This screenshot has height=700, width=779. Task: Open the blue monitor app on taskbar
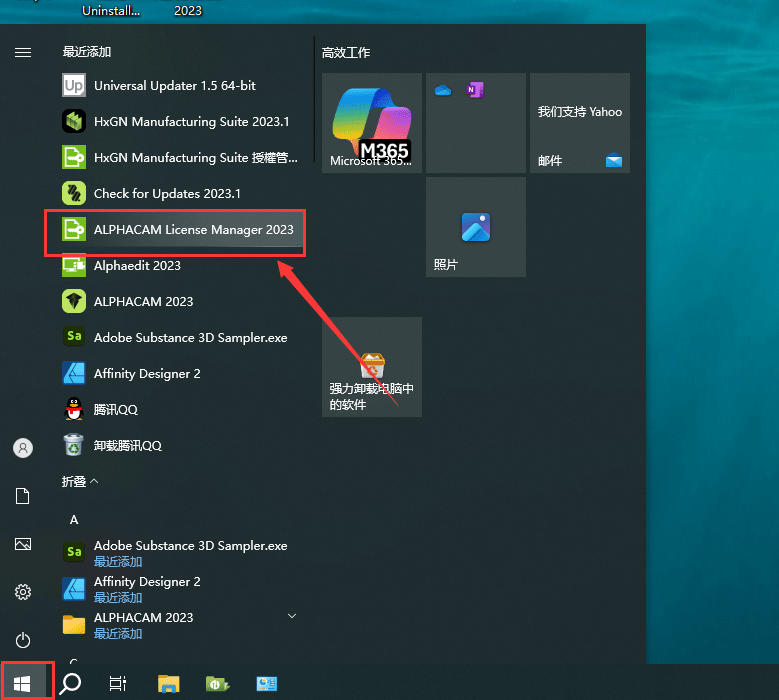pos(267,684)
